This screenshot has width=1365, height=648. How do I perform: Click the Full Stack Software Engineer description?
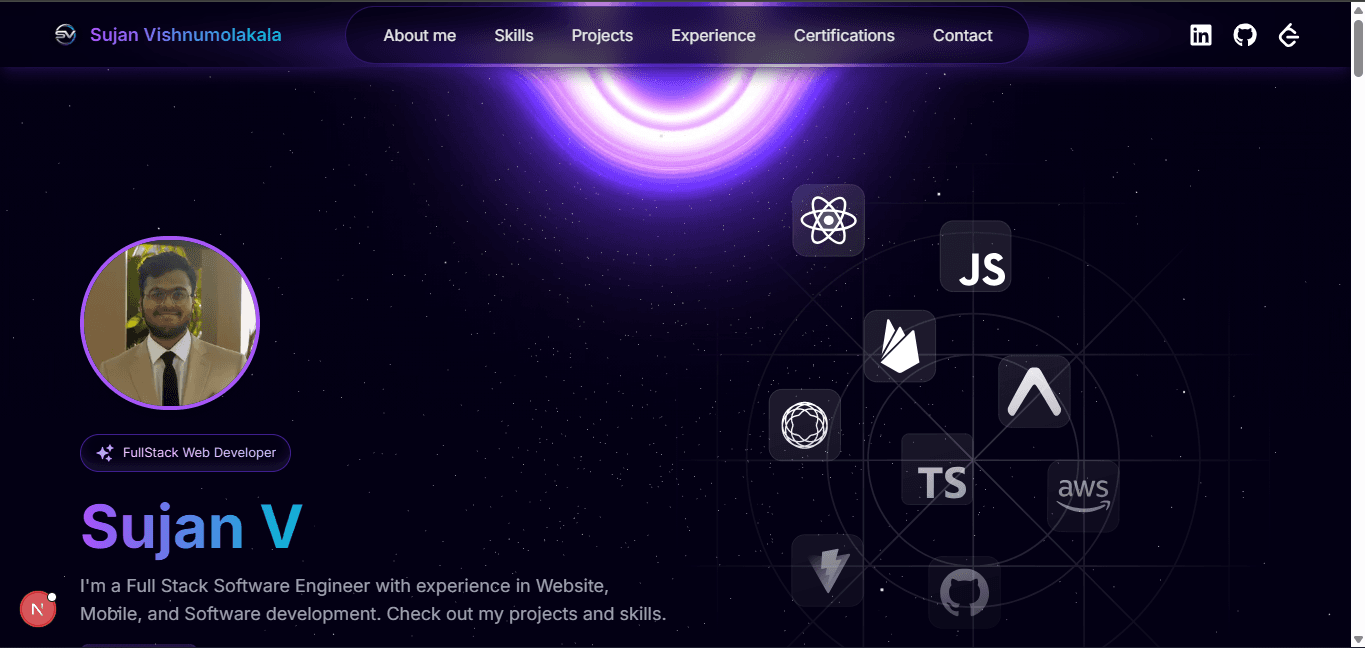click(373, 599)
